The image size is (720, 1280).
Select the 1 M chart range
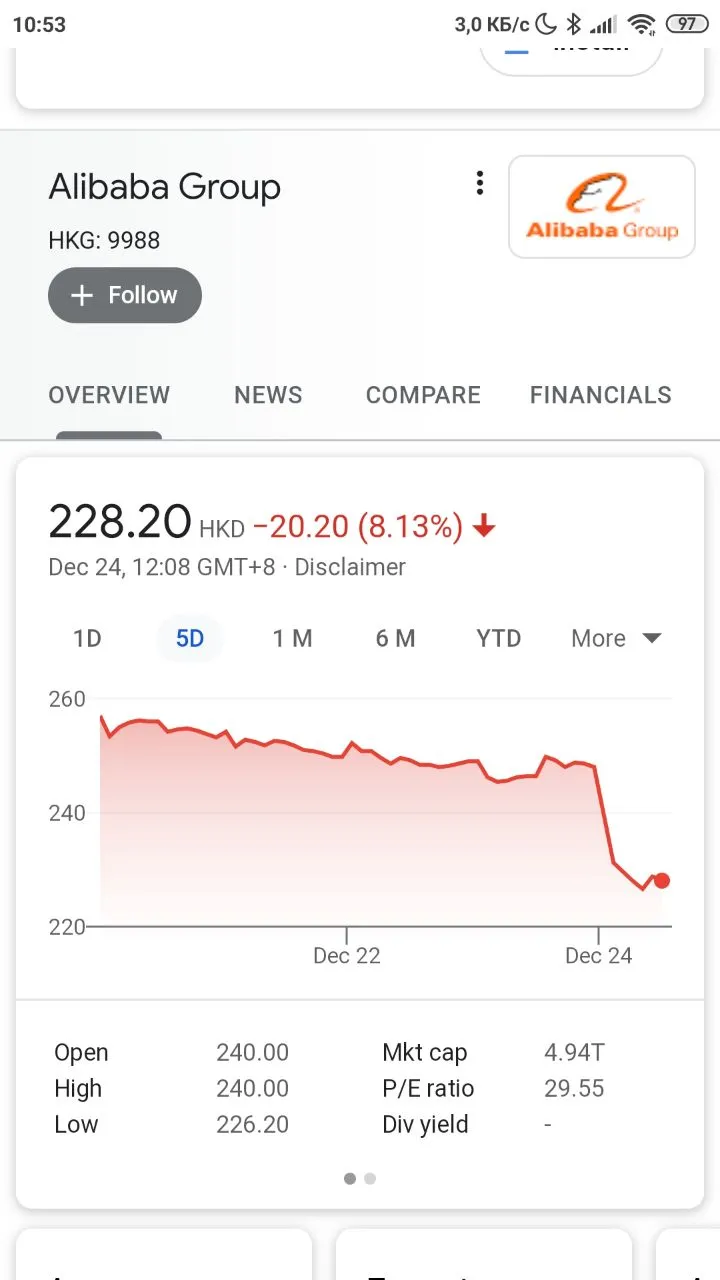pyautogui.click(x=293, y=638)
